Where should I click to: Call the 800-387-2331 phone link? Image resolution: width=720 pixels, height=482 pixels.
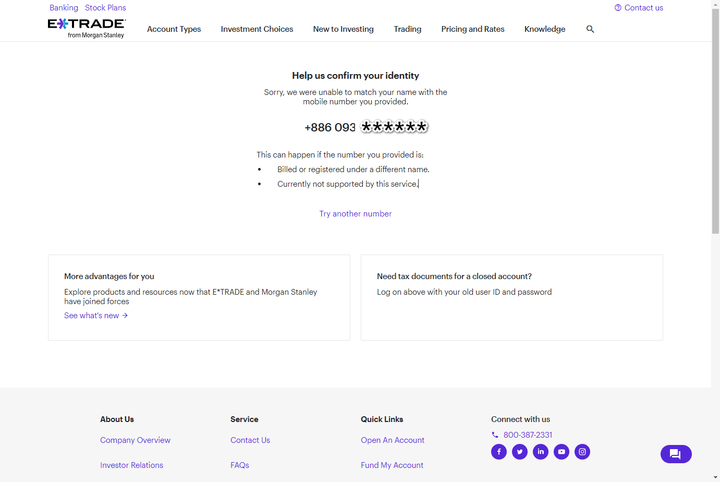[x=522, y=435]
